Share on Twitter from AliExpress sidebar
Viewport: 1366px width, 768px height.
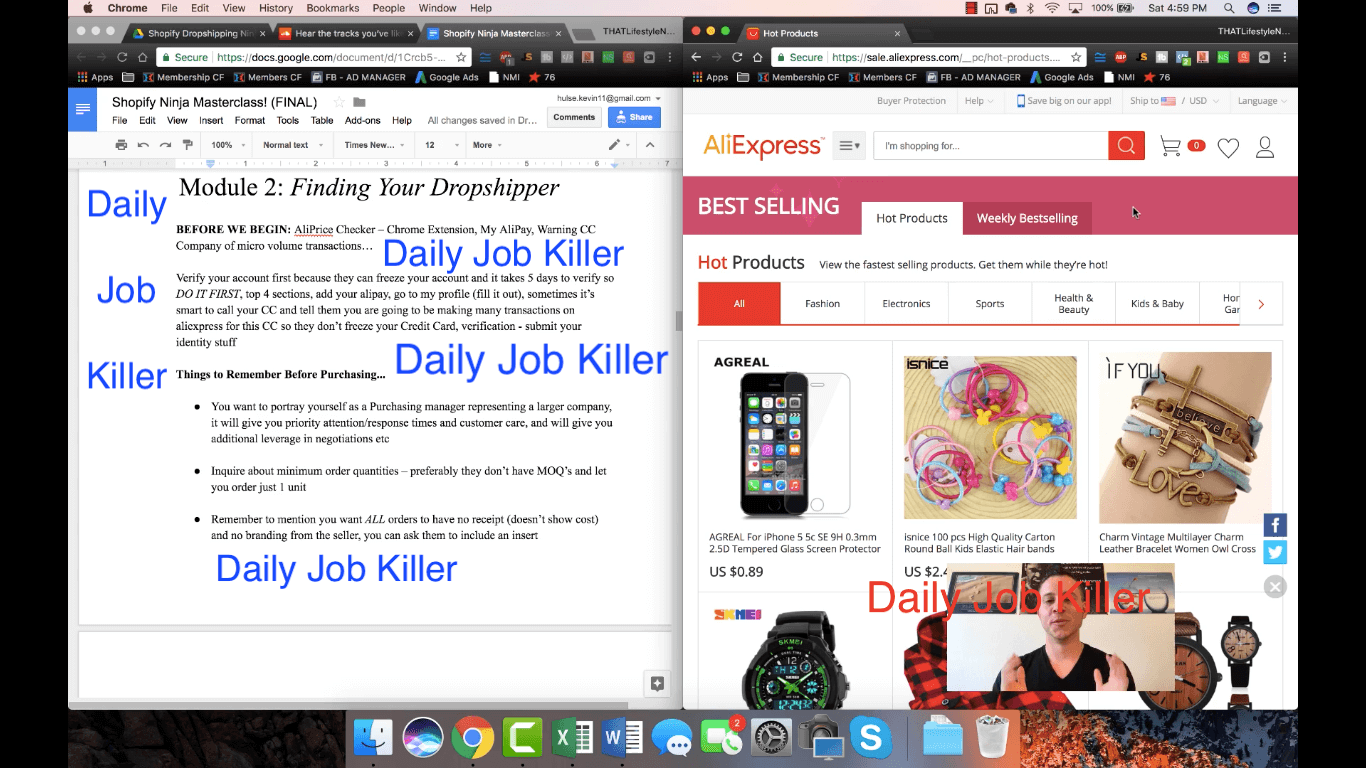(x=1275, y=552)
